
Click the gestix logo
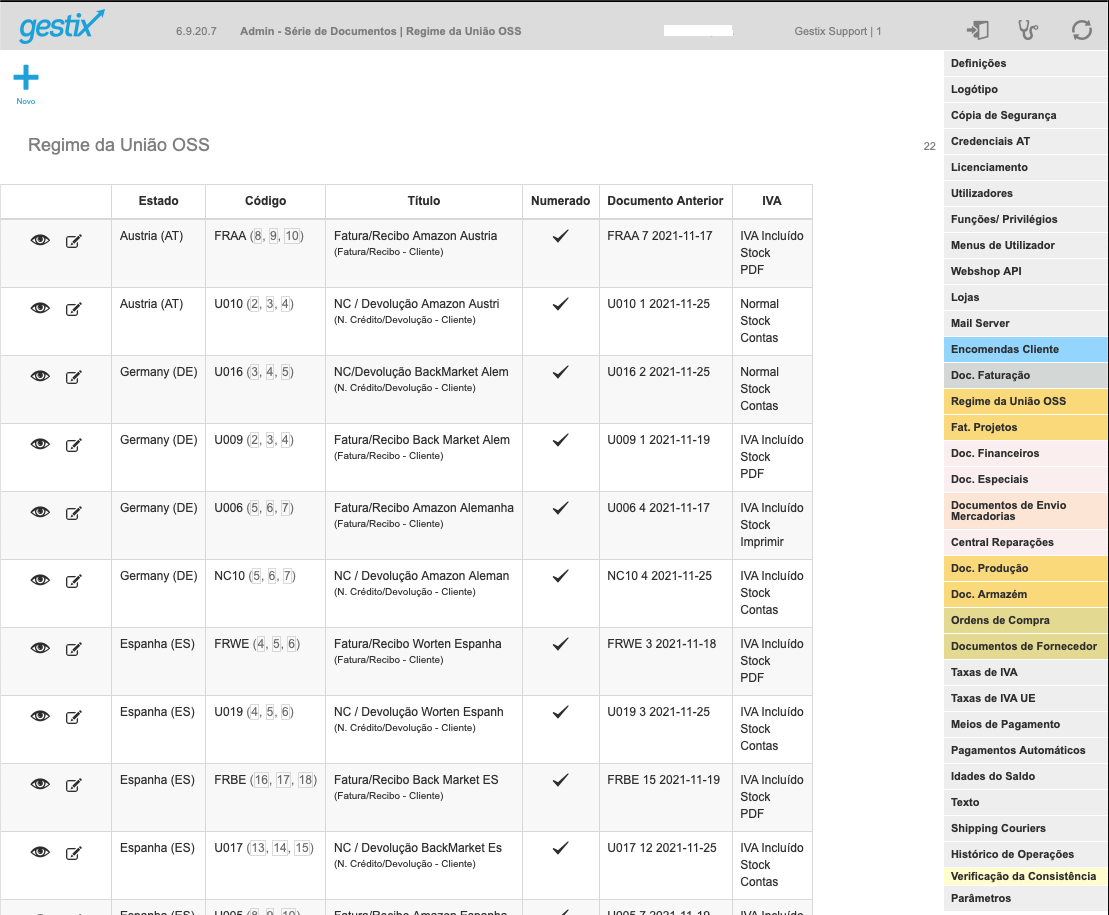coord(62,26)
